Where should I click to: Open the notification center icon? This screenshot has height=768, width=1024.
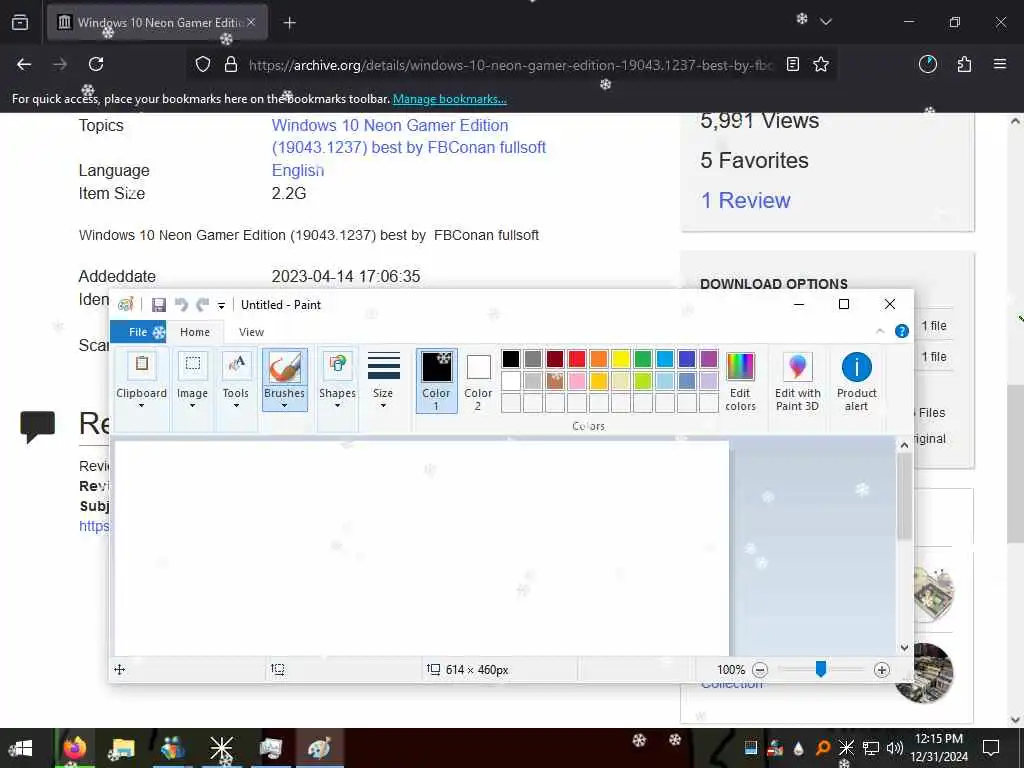click(x=991, y=748)
